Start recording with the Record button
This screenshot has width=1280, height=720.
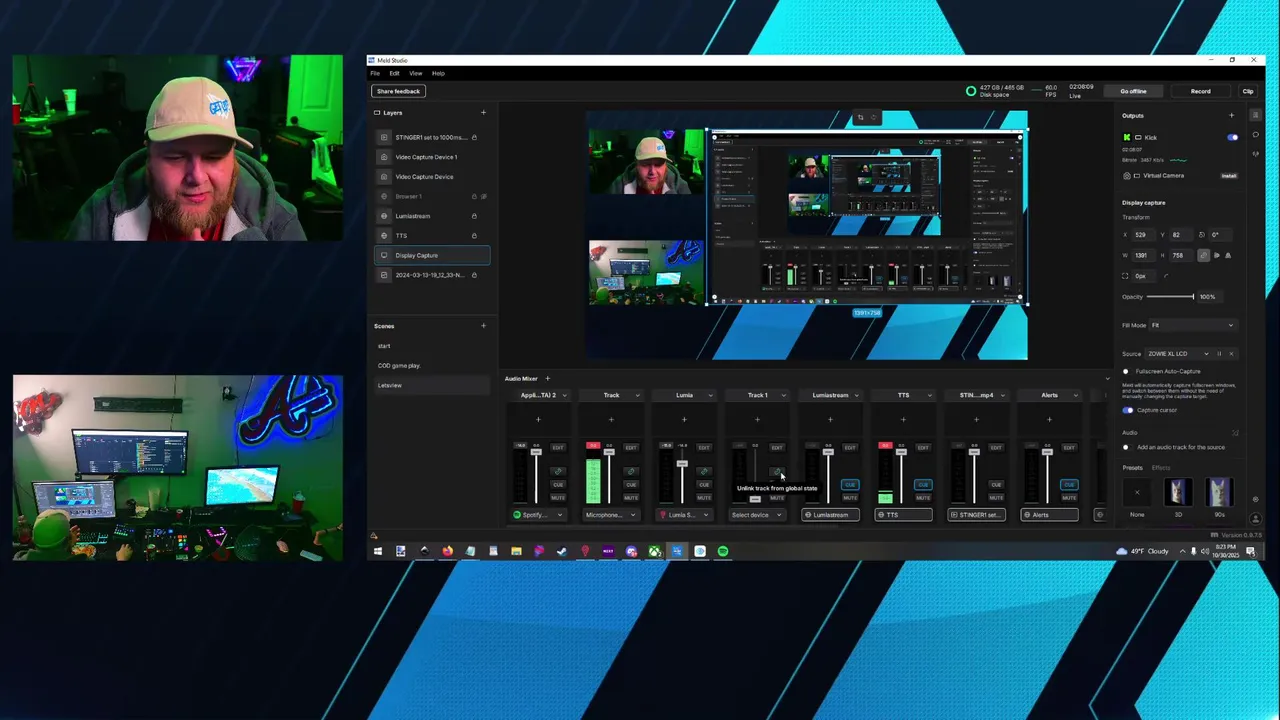1200,91
